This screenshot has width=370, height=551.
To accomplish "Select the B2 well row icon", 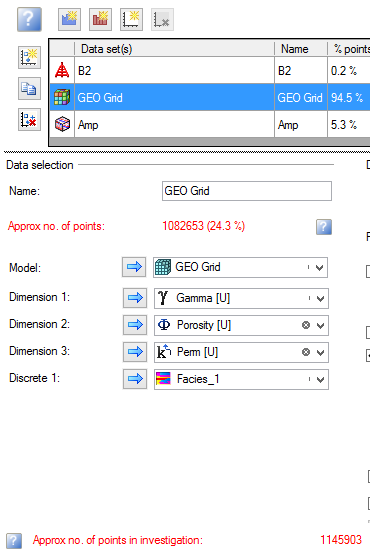I will 62,70.
